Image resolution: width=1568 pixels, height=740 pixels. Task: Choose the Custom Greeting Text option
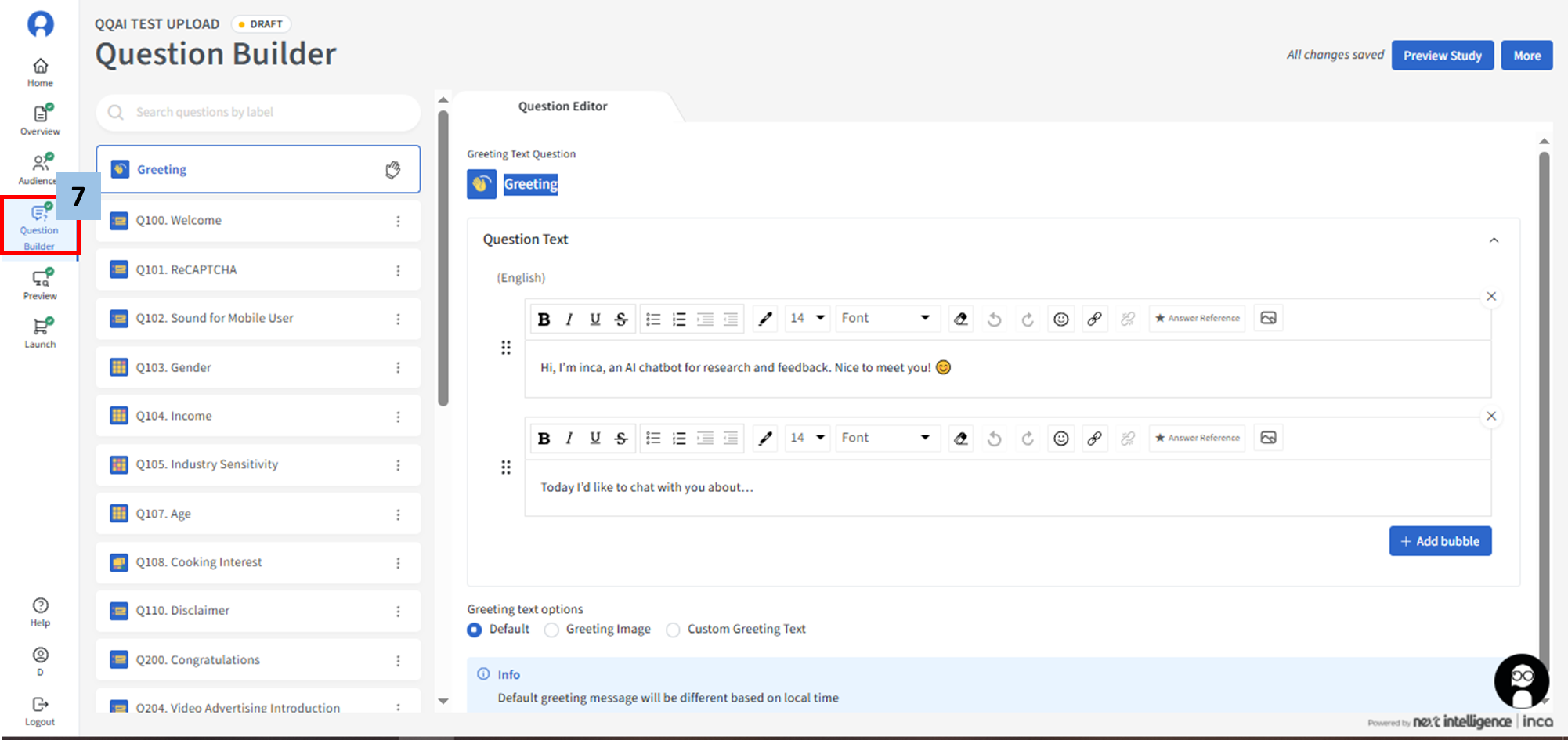coord(673,630)
